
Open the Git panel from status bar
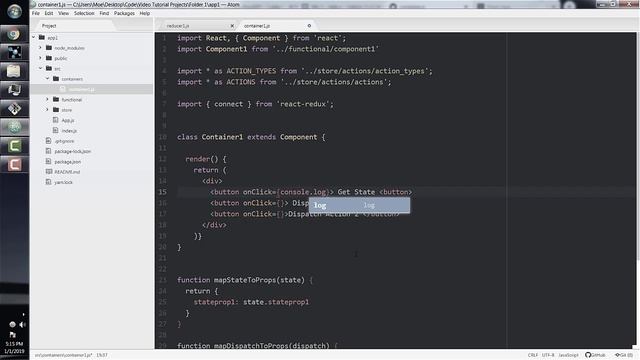tap(624, 355)
